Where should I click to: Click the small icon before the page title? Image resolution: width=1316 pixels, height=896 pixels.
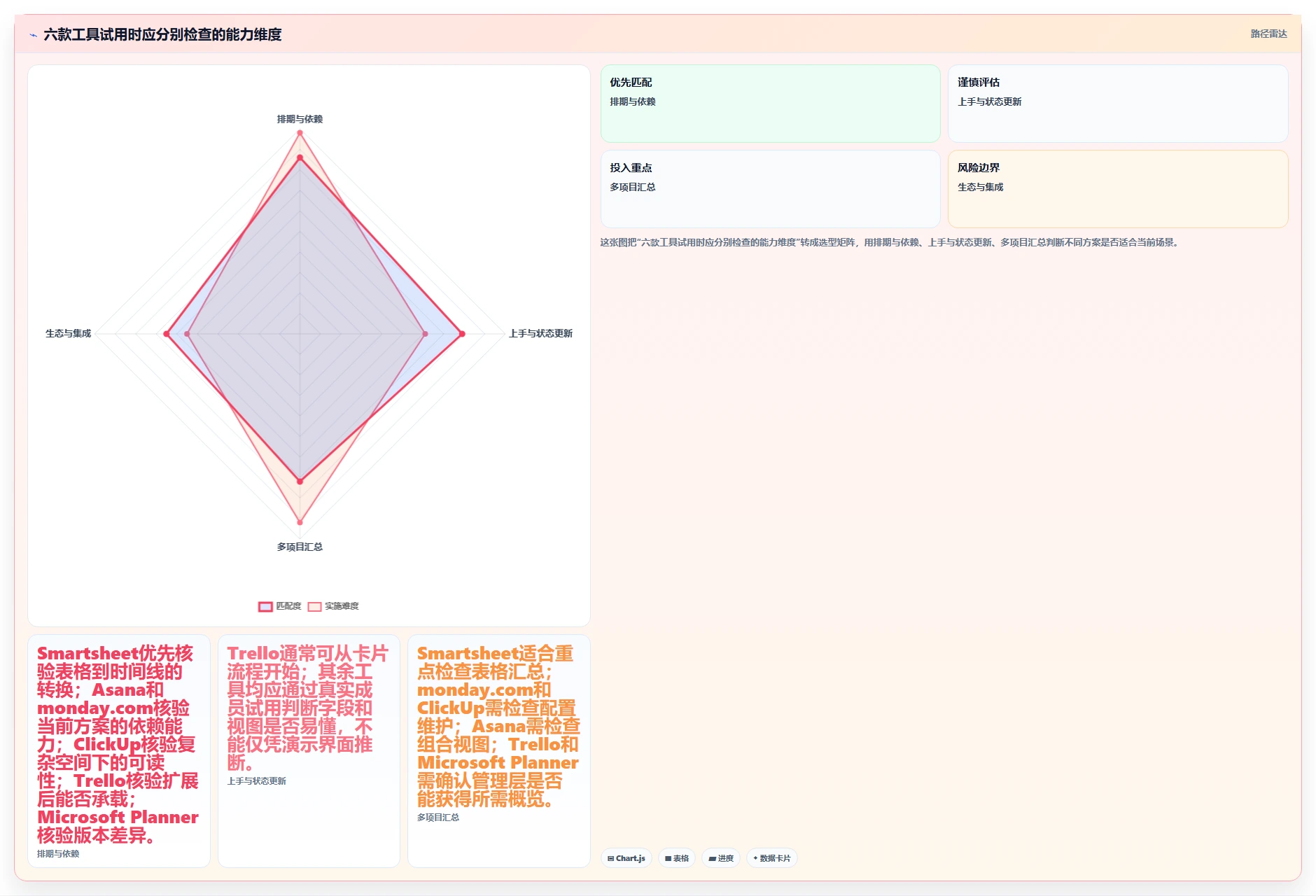point(33,35)
